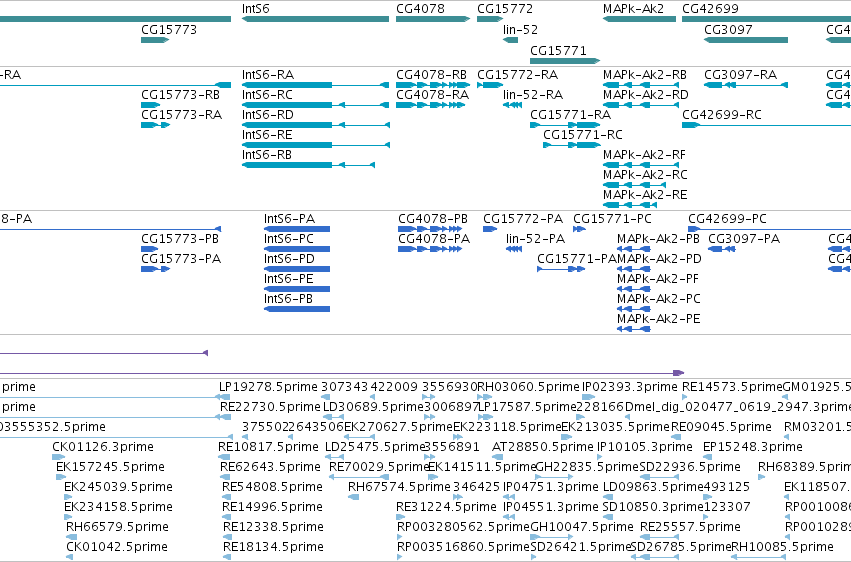Select transcript IntS6-RE label
The image size is (851, 562).
268,135
